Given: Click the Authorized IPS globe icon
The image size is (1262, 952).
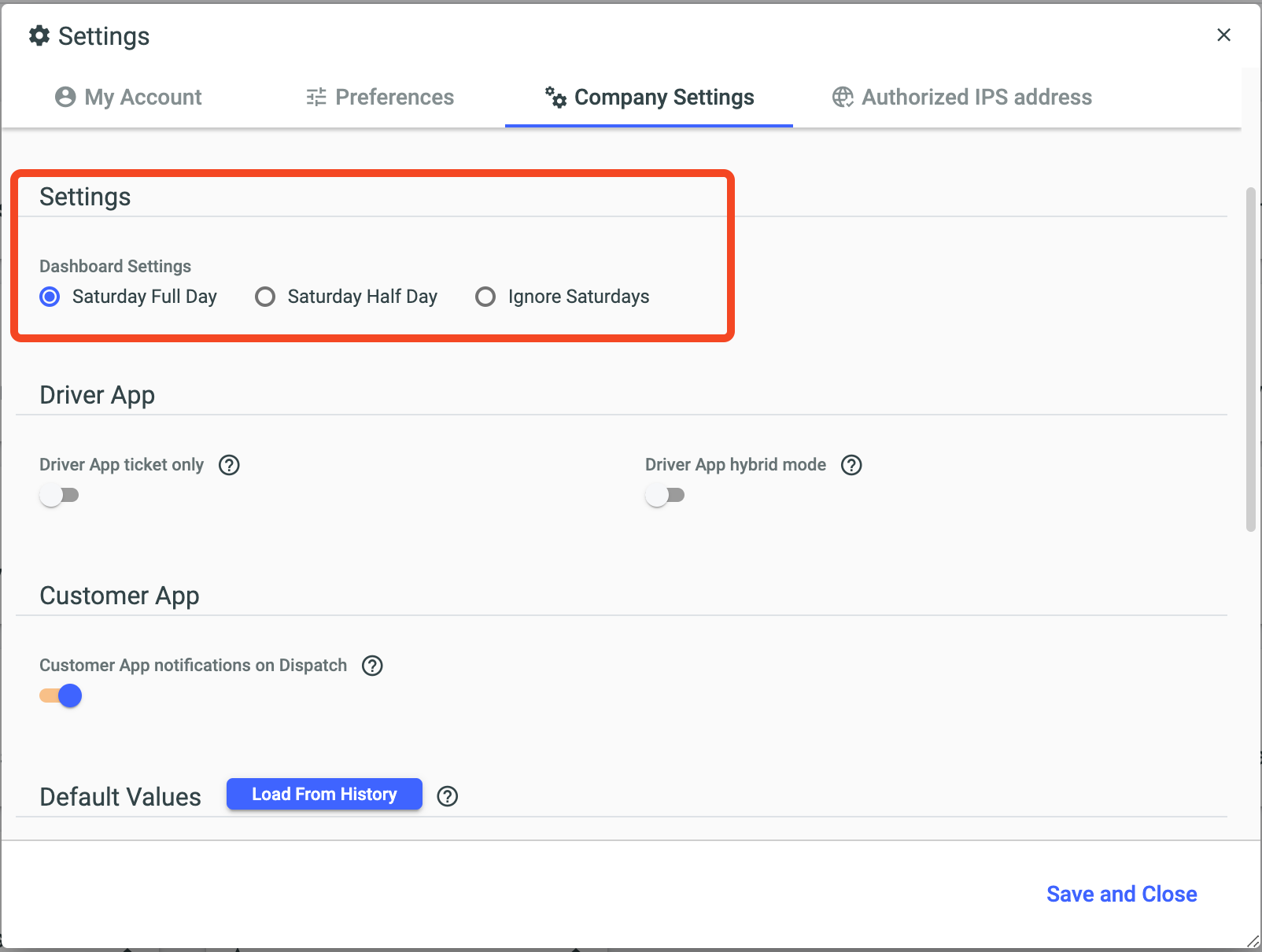Looking at the screenshot, I should pyautogui.click(x=843, y=97).
